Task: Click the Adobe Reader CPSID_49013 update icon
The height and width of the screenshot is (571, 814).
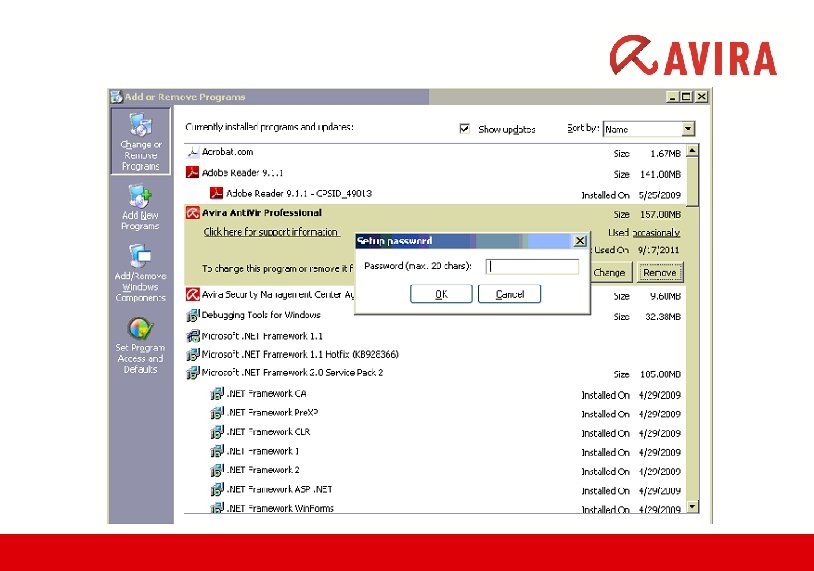Action: tap(216, 193)
